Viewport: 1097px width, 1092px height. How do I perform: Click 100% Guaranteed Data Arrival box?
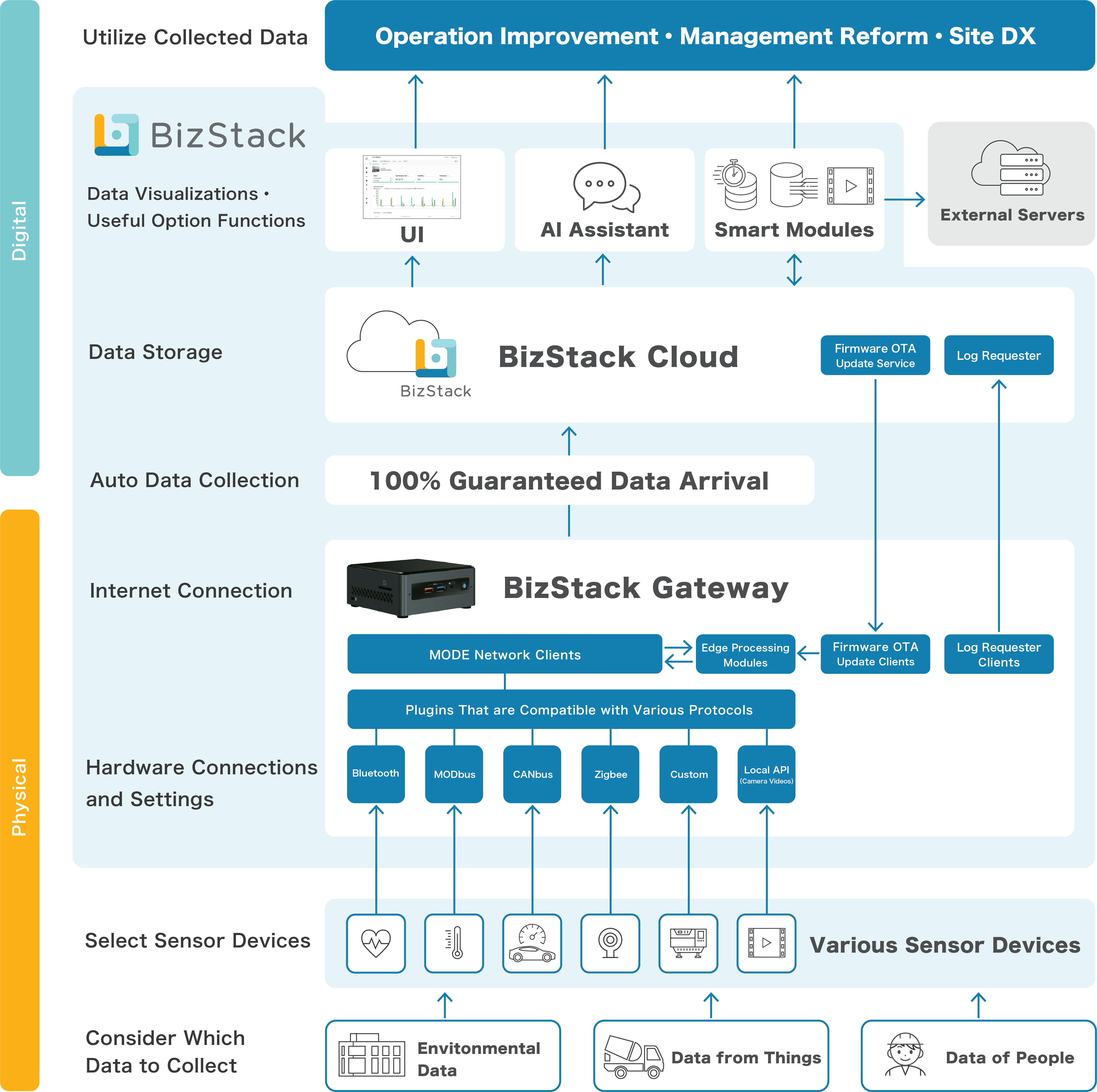(x=570, y=480)
